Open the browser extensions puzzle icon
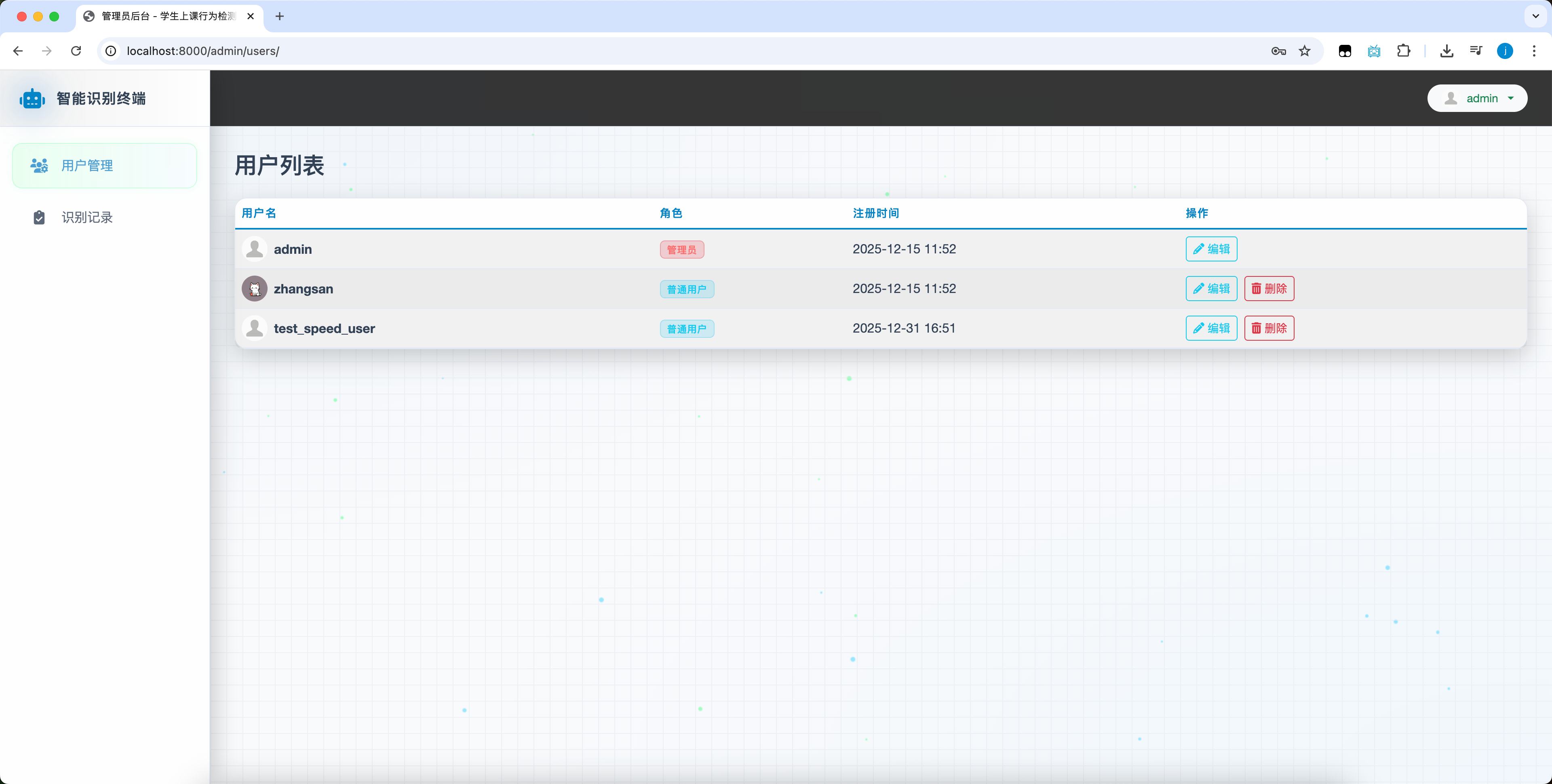The width and height of the screenshot is (1552, 784). pyautogui.click(x=1403, y=51)
